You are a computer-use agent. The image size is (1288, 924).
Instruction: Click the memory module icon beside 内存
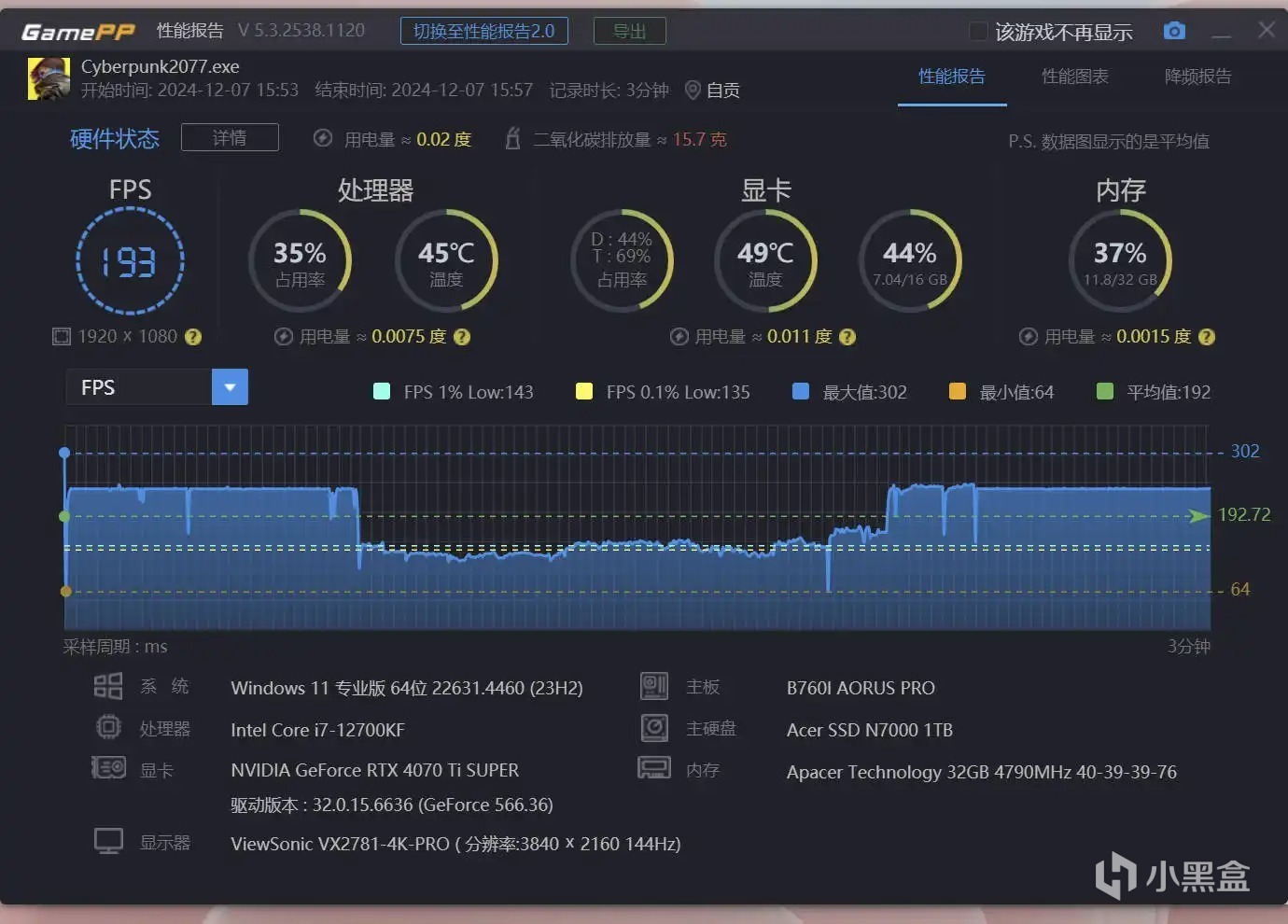pyautogui.click(x=654, y=768)
